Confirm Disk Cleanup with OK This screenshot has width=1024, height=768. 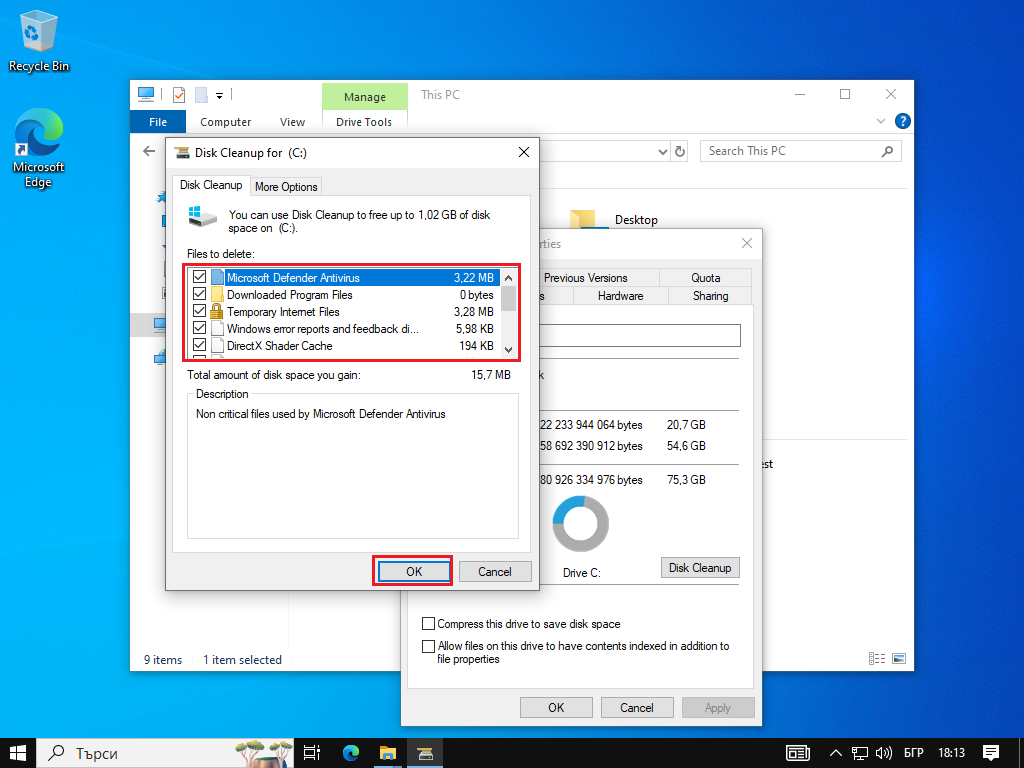pyautogui.click(x=414, y=571)
